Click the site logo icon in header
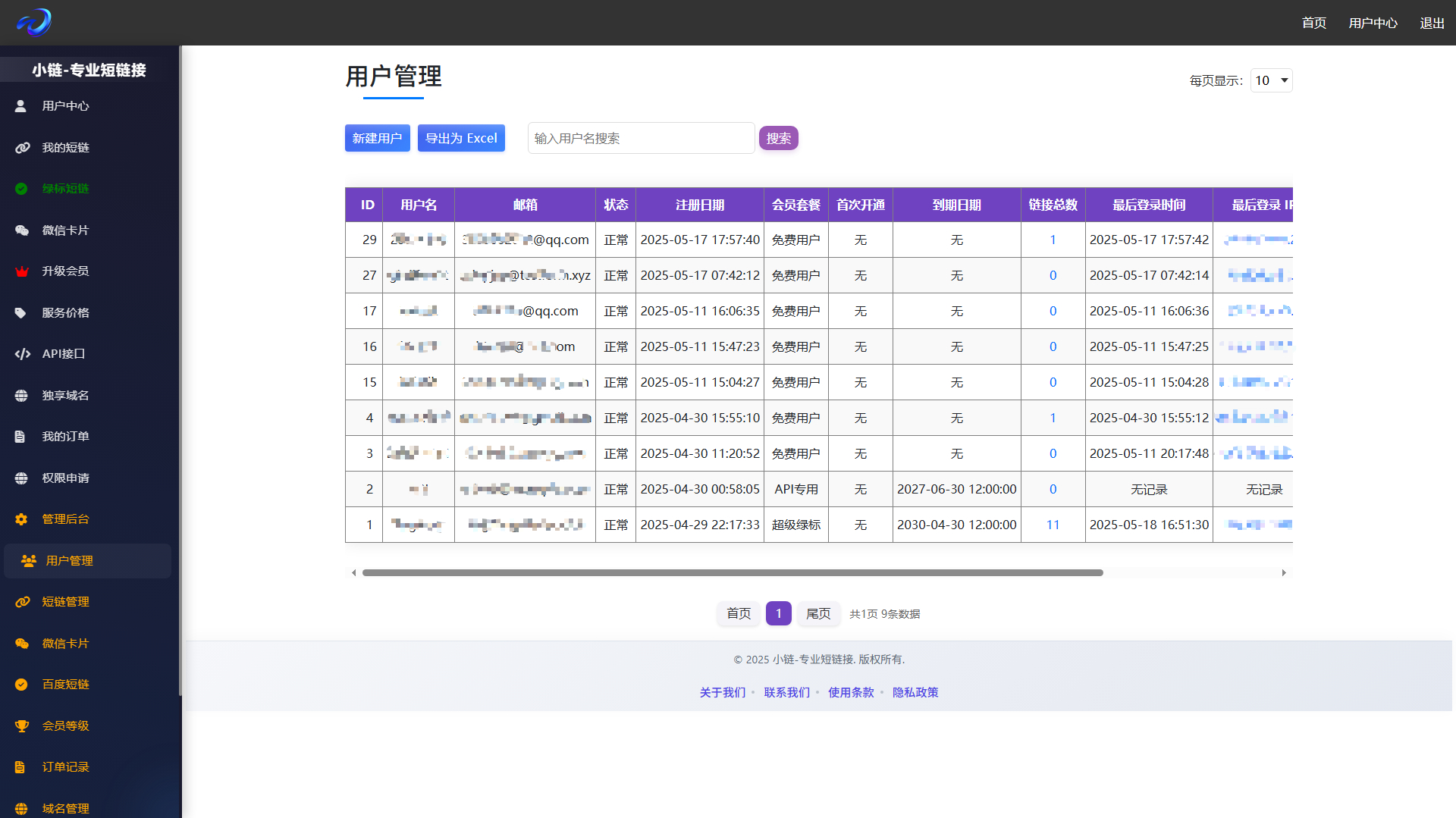 34,22
